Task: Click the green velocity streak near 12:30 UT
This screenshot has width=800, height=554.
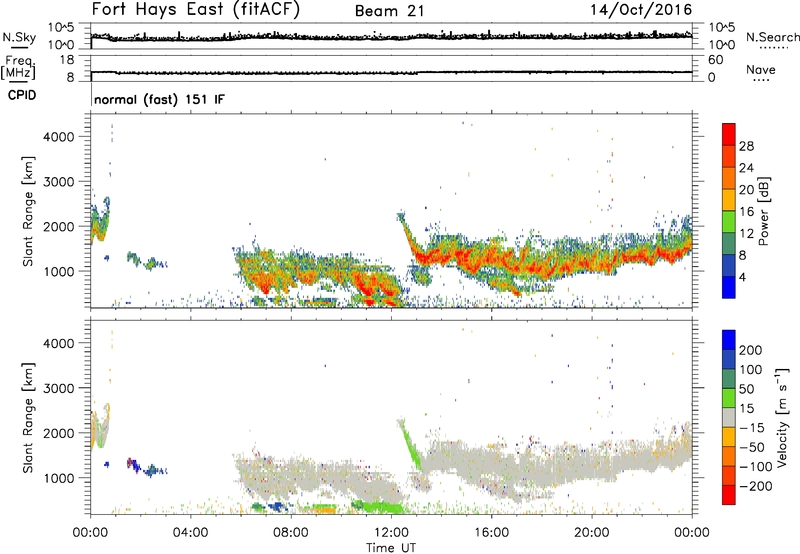Action: pos(409,443)
